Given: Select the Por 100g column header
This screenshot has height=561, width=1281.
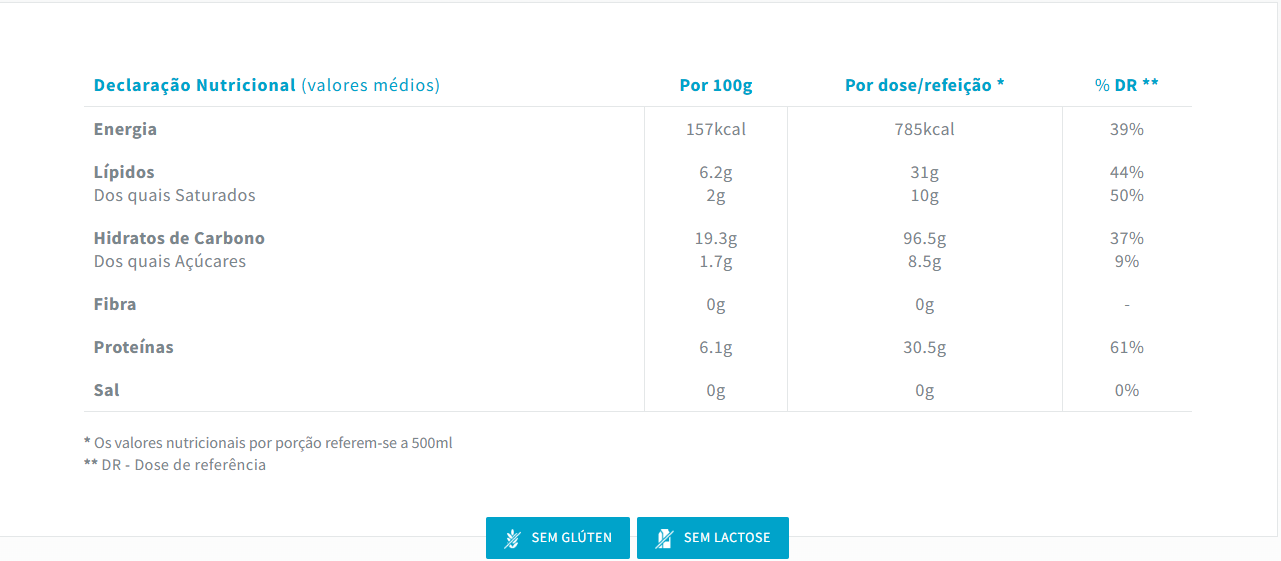Looking at the screenshot, I should [716, 85].
